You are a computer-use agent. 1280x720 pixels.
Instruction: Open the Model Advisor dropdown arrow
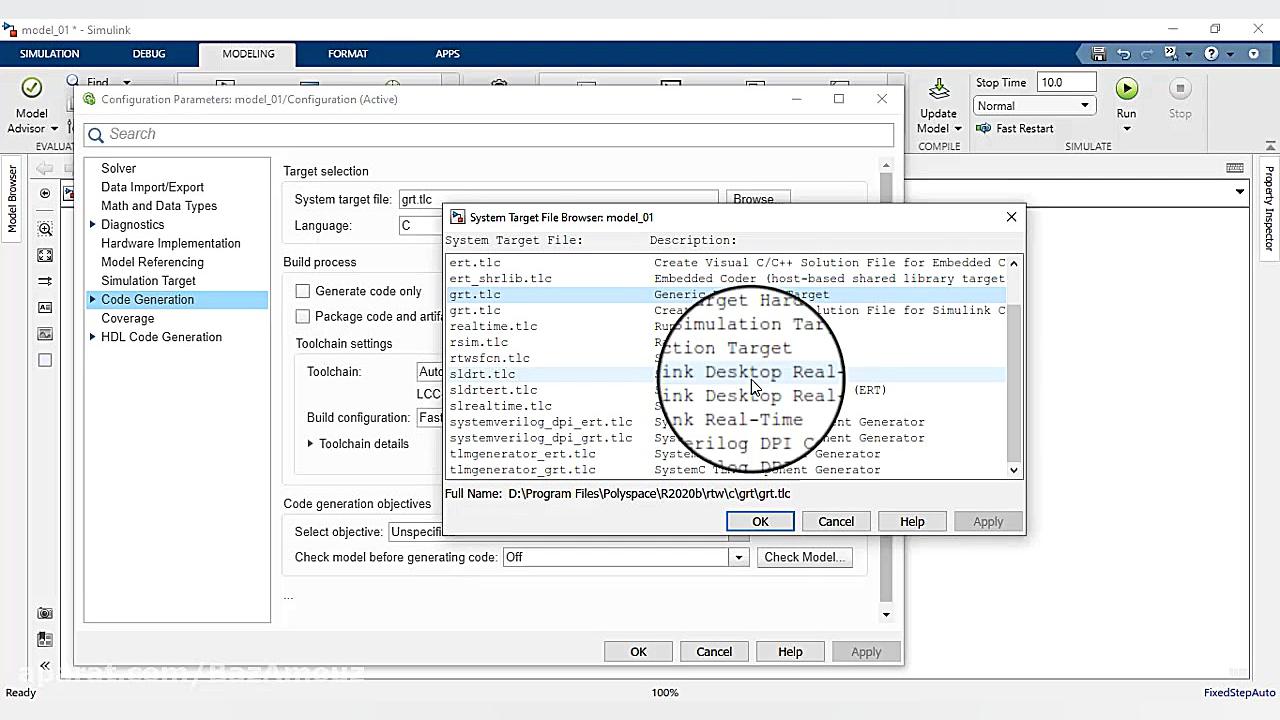tap(54, 129)
